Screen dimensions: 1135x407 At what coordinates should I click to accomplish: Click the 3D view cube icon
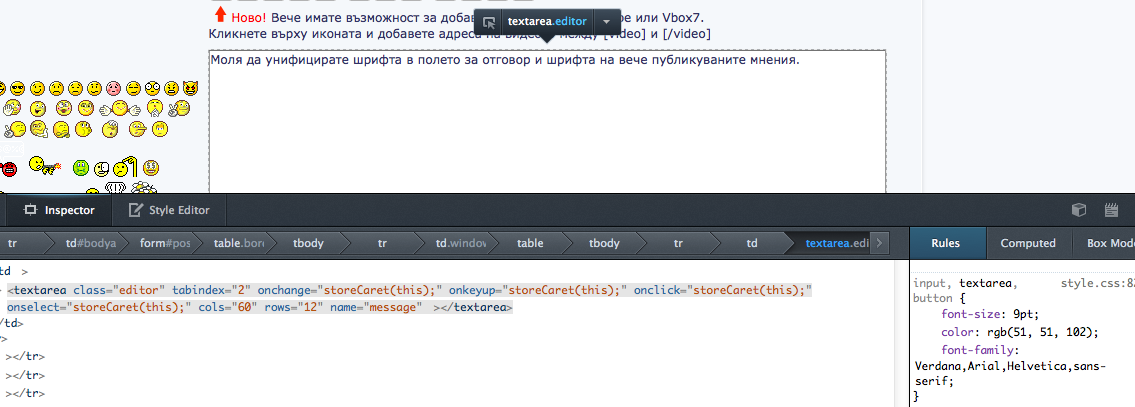[x=1078, y=210]
